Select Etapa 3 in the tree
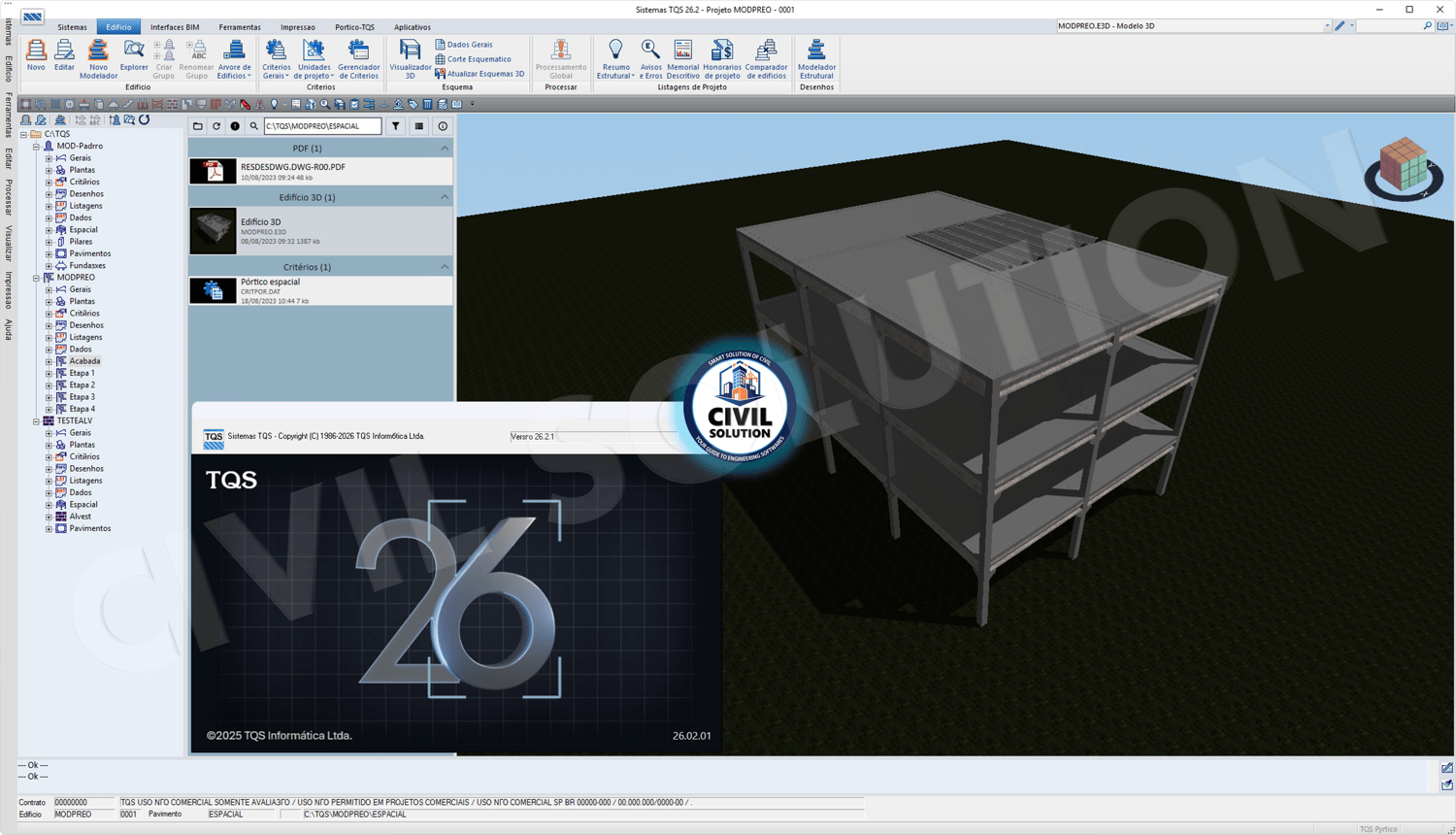This screenshot has height=835, width=1456. [83, 397]
